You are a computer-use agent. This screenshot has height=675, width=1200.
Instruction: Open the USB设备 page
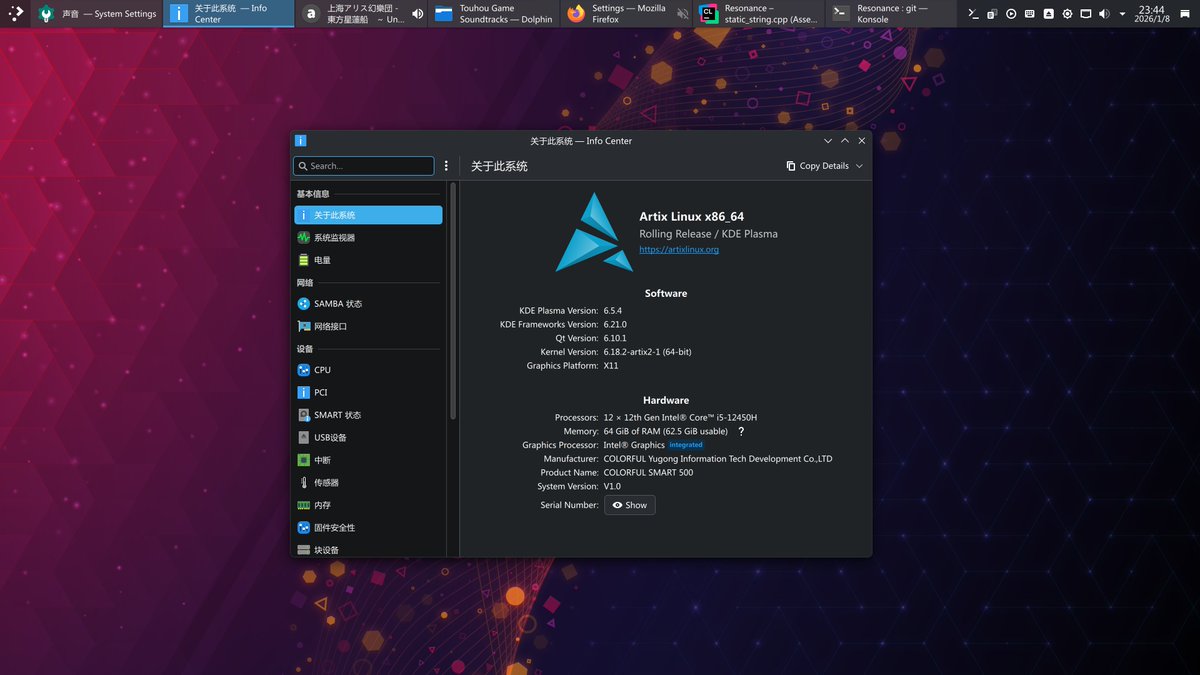click(368, 438)
